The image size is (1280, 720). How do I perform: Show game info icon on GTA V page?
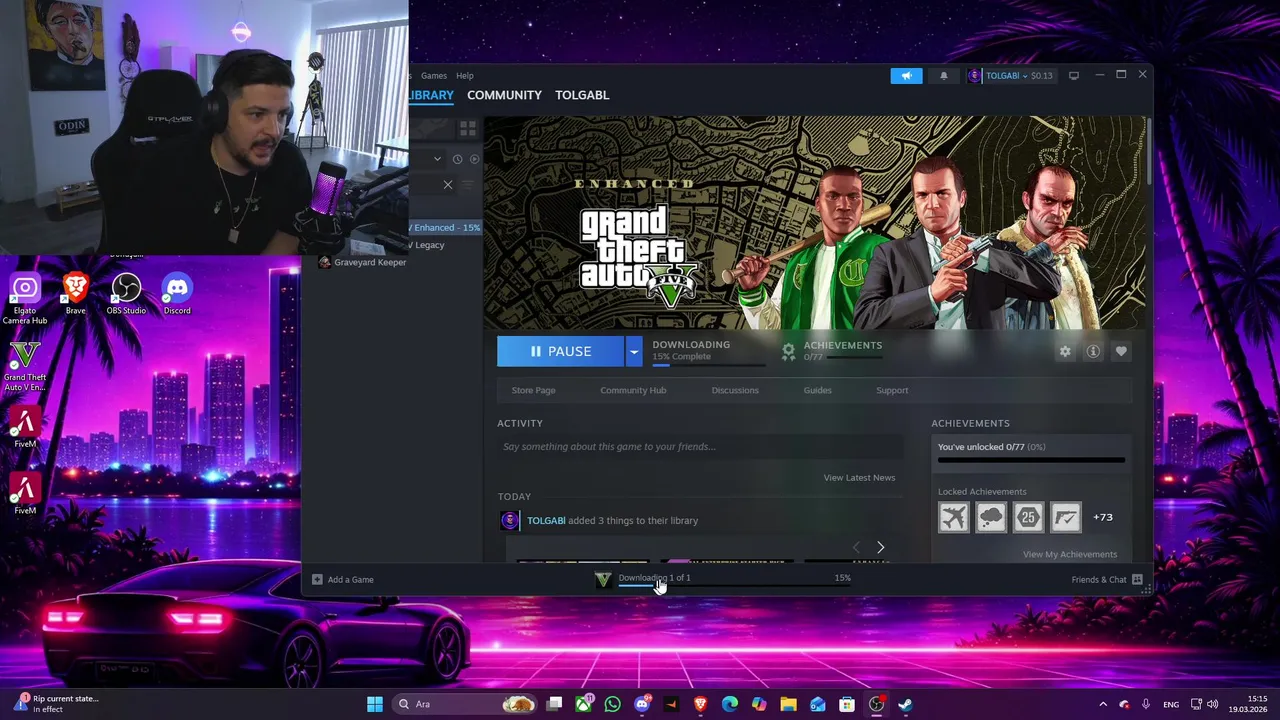1093,351
